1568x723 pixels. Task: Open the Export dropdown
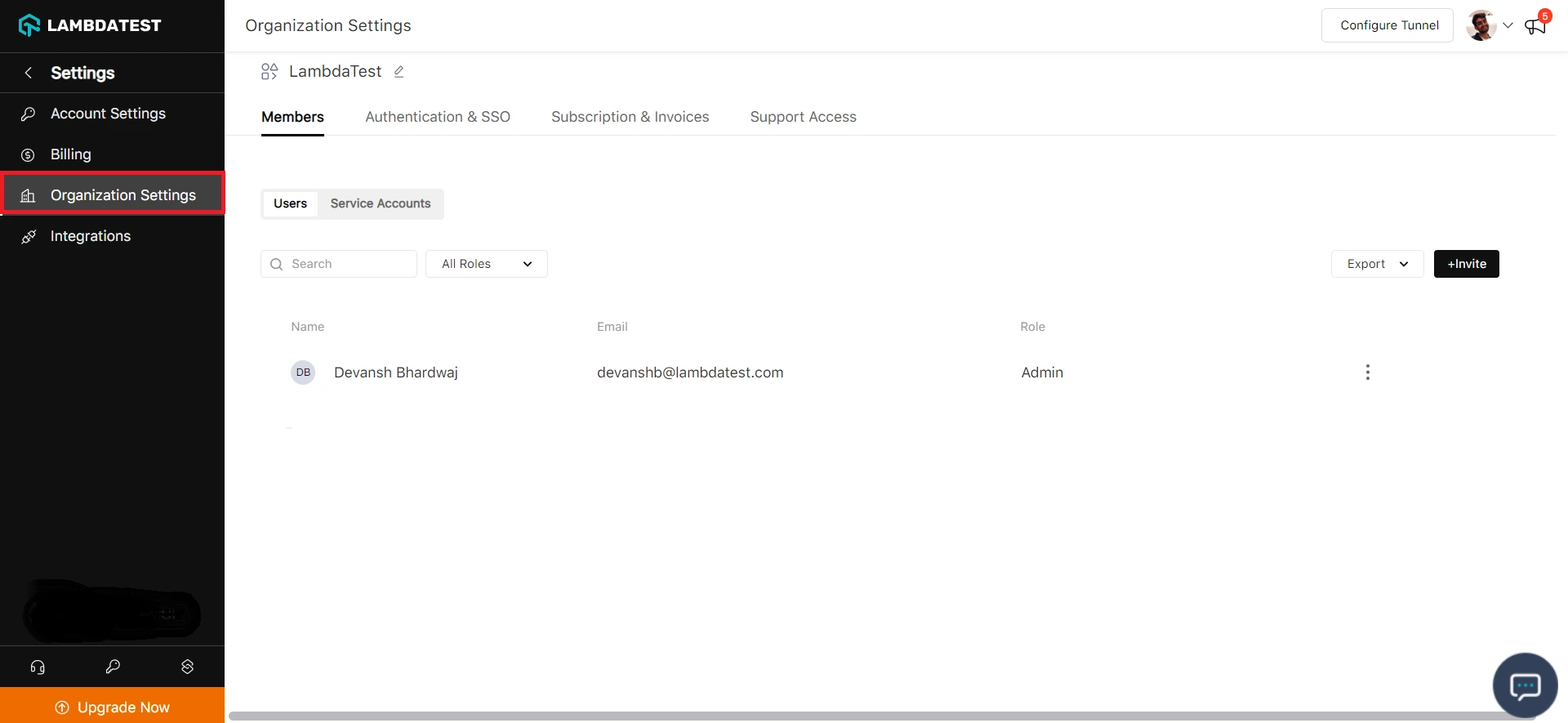click(1377, 264)
